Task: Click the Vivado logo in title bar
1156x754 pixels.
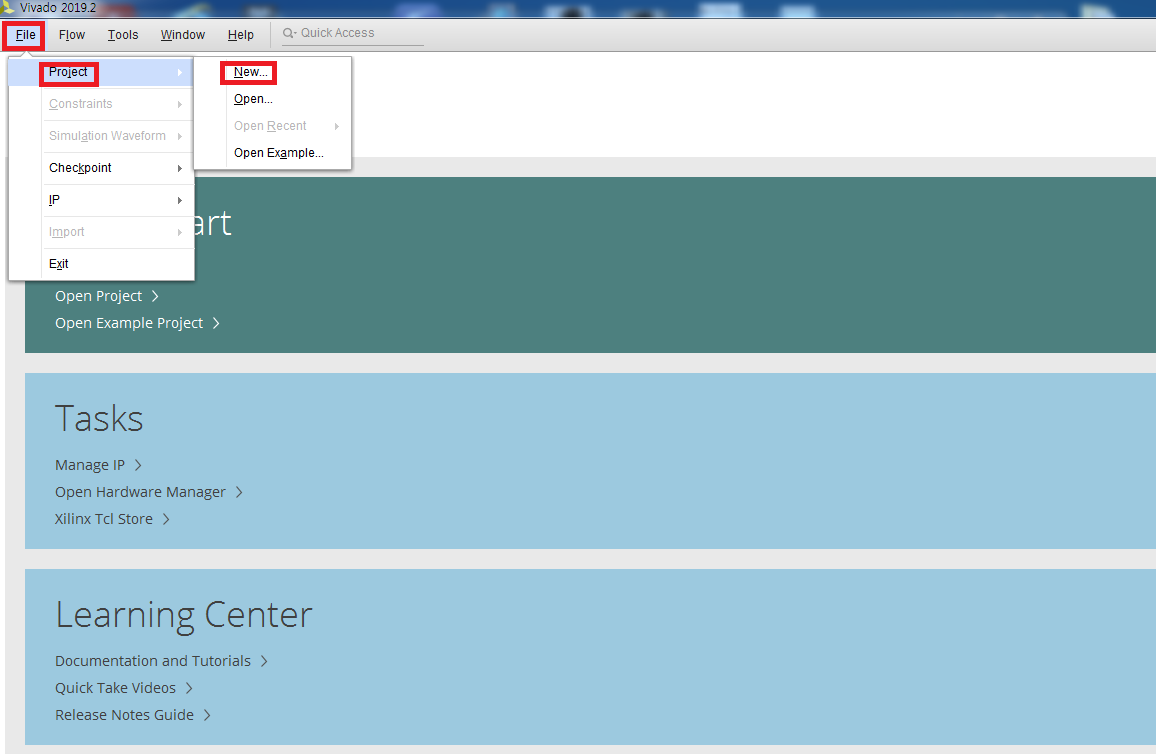Action: [x=7, y=7]
